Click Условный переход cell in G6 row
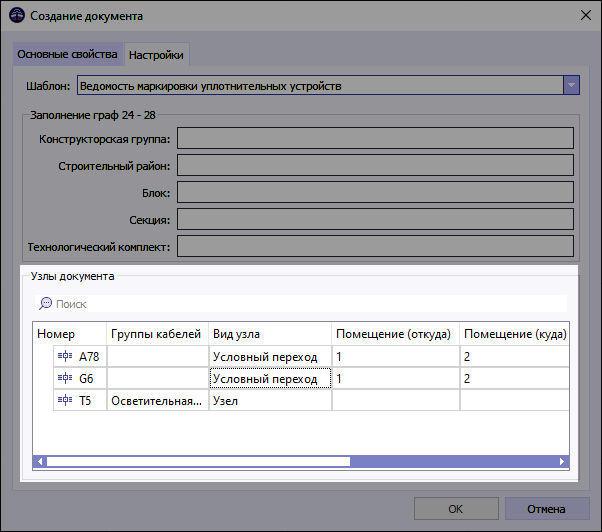 pos(270,378)
